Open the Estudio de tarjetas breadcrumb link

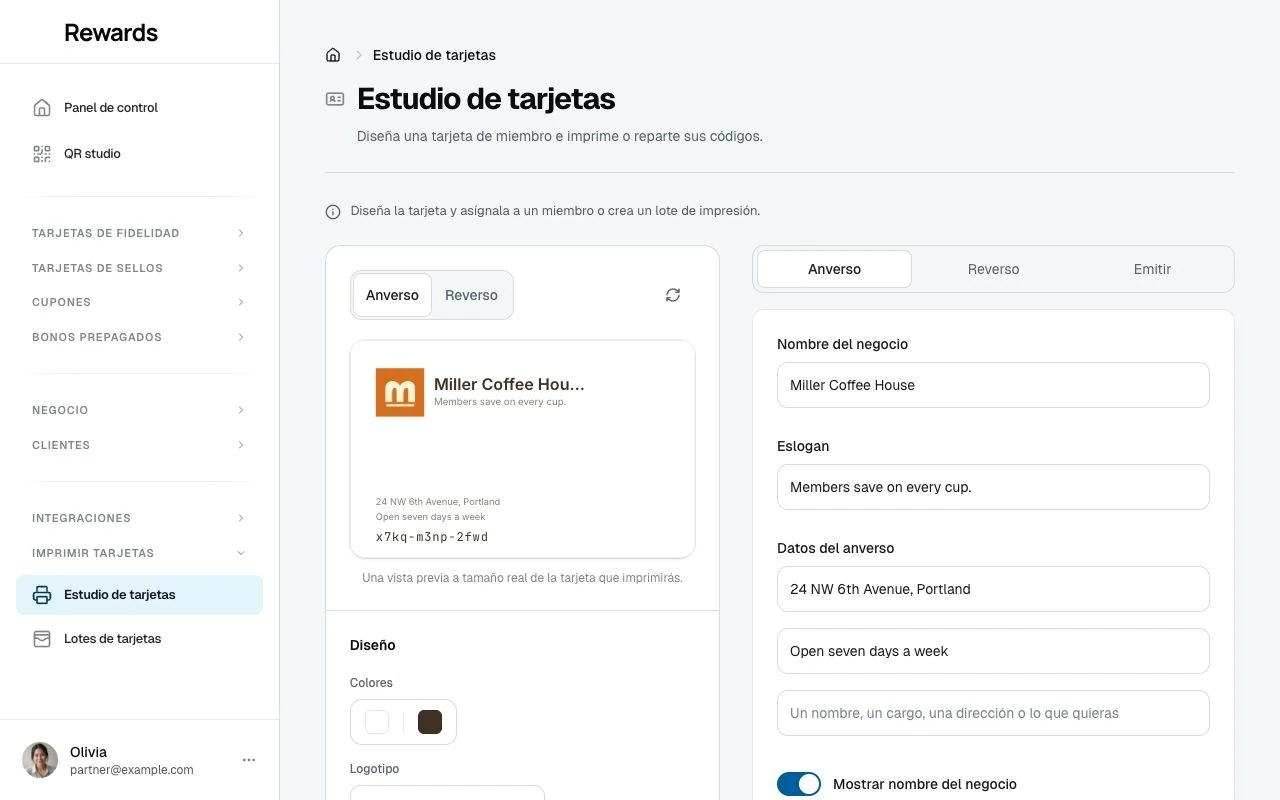(x=434, y=55)
